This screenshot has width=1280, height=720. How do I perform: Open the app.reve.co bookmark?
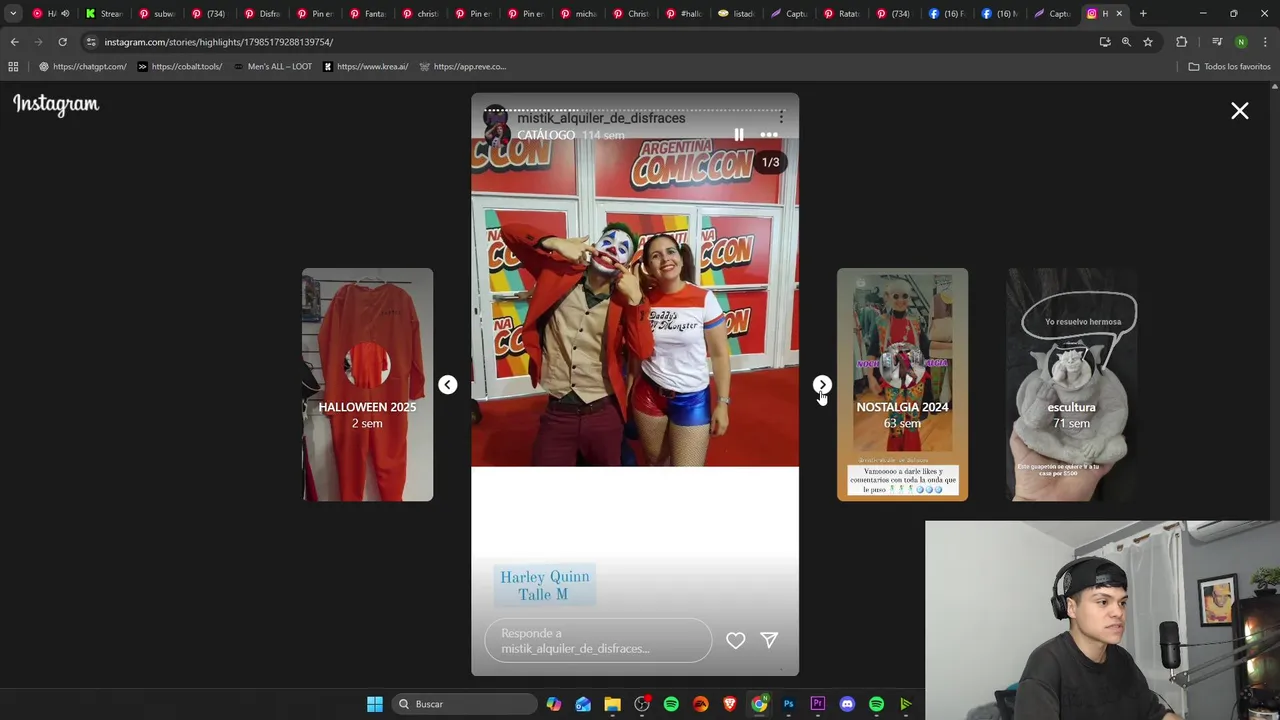click(463, 67)
